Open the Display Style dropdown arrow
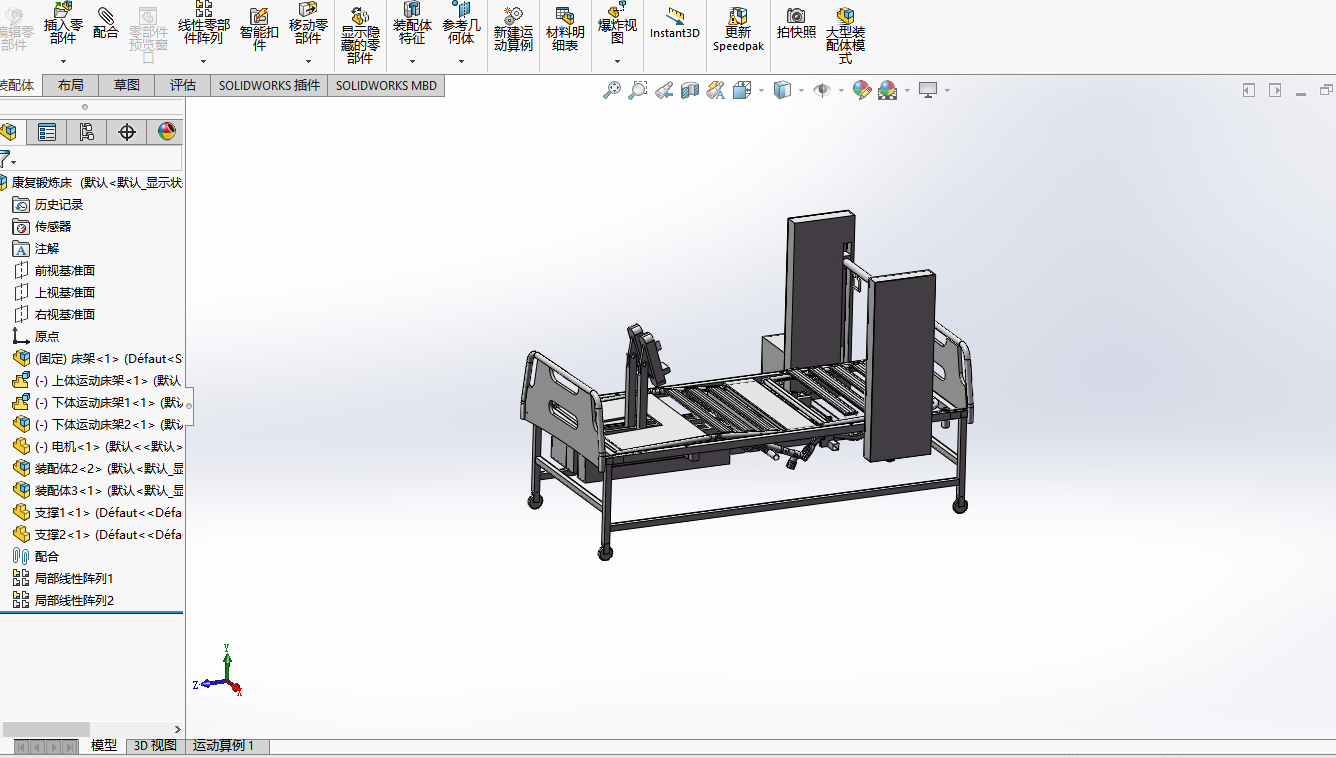The width and height of the screenshot is (1336, 758). click(x=801, y=90)
